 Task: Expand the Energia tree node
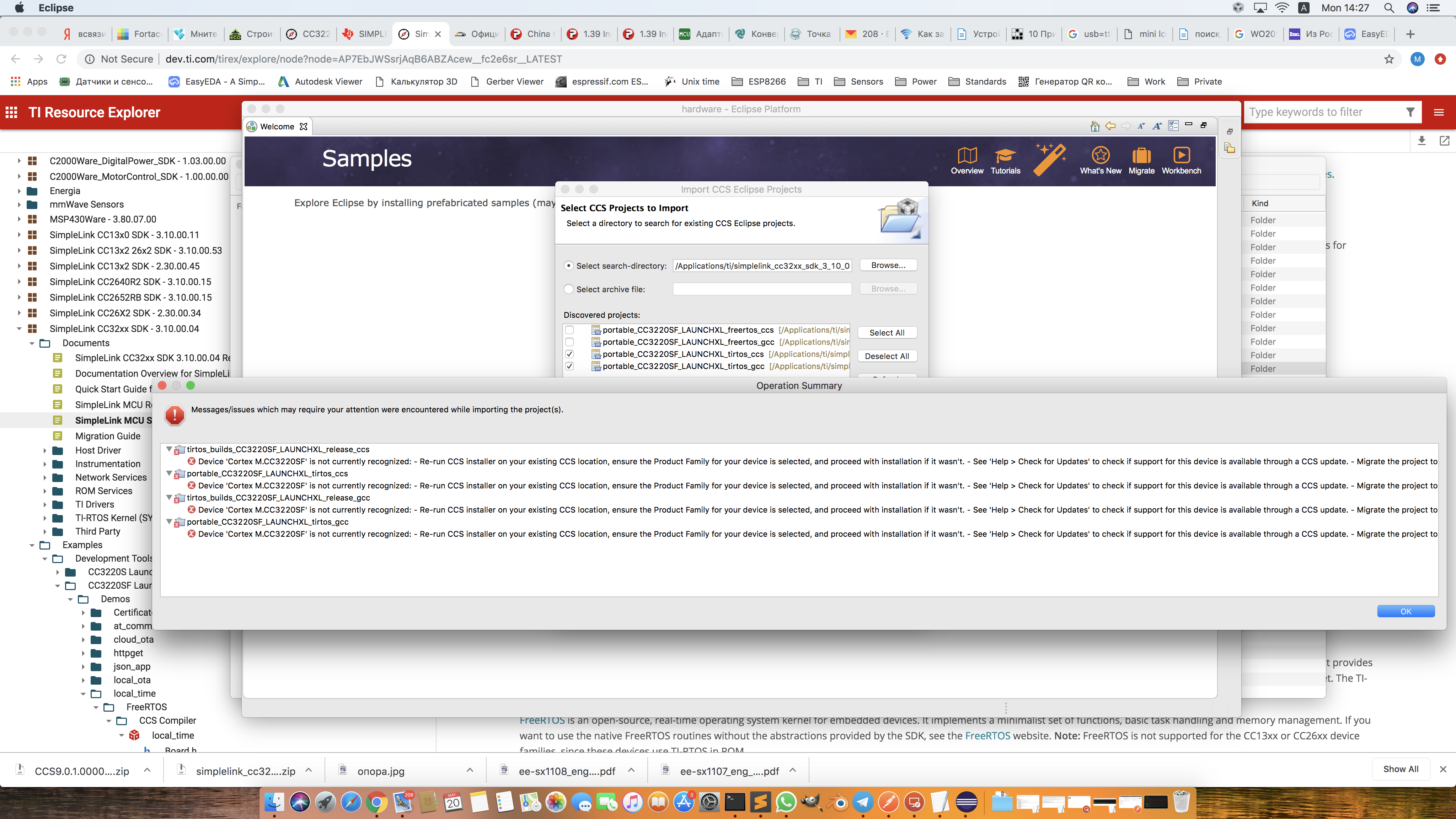(x=19, y=191)
